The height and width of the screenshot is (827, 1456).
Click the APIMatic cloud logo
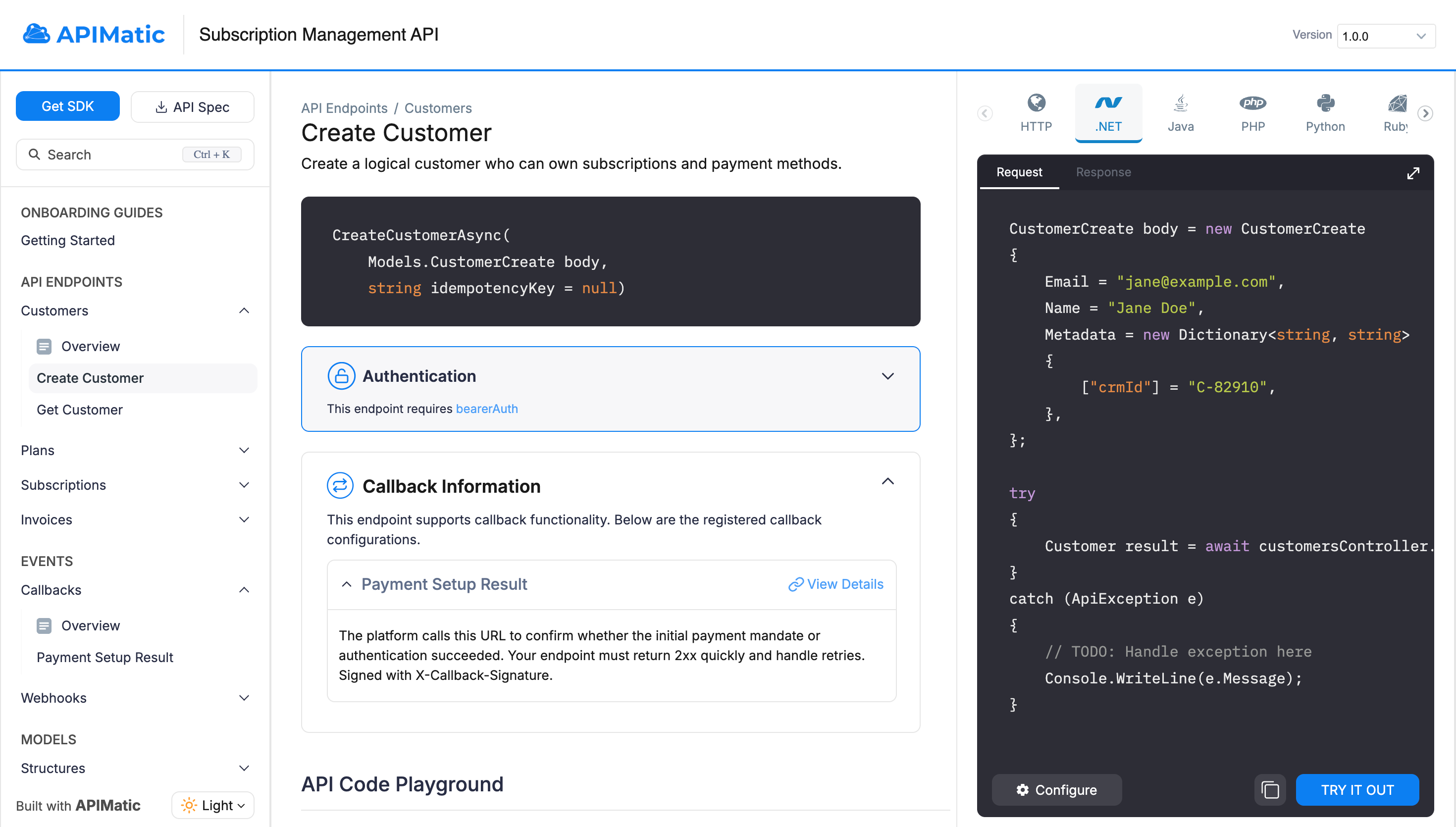click(36, 34)
